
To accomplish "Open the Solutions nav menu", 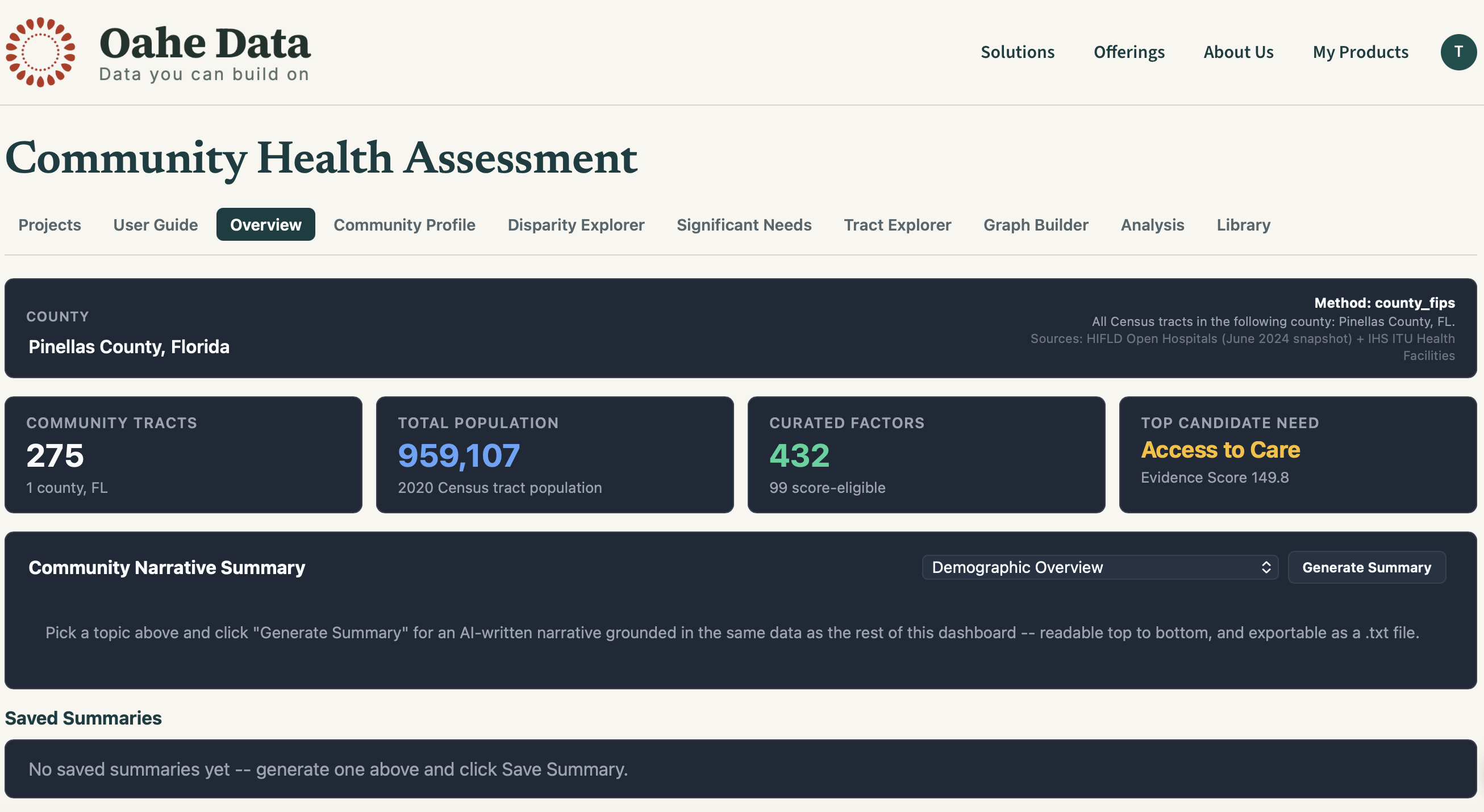I will [x=1018, y=52].
